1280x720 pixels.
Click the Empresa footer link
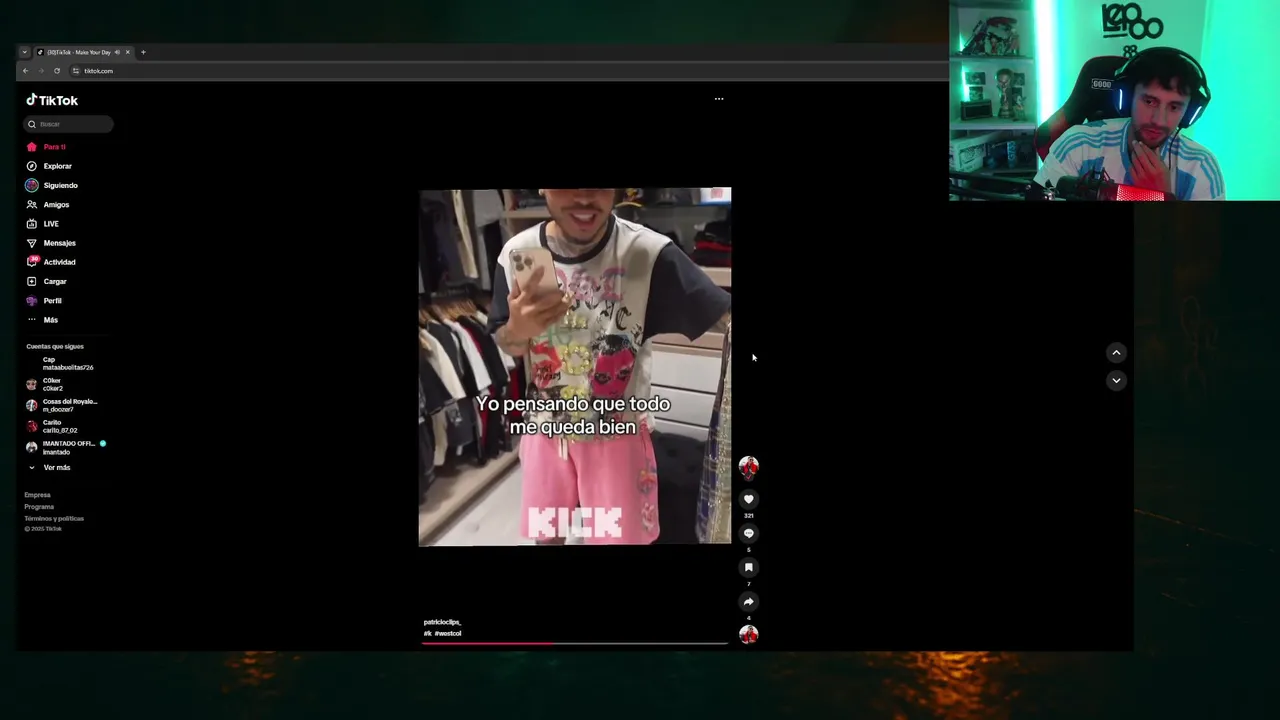(37, 495)
